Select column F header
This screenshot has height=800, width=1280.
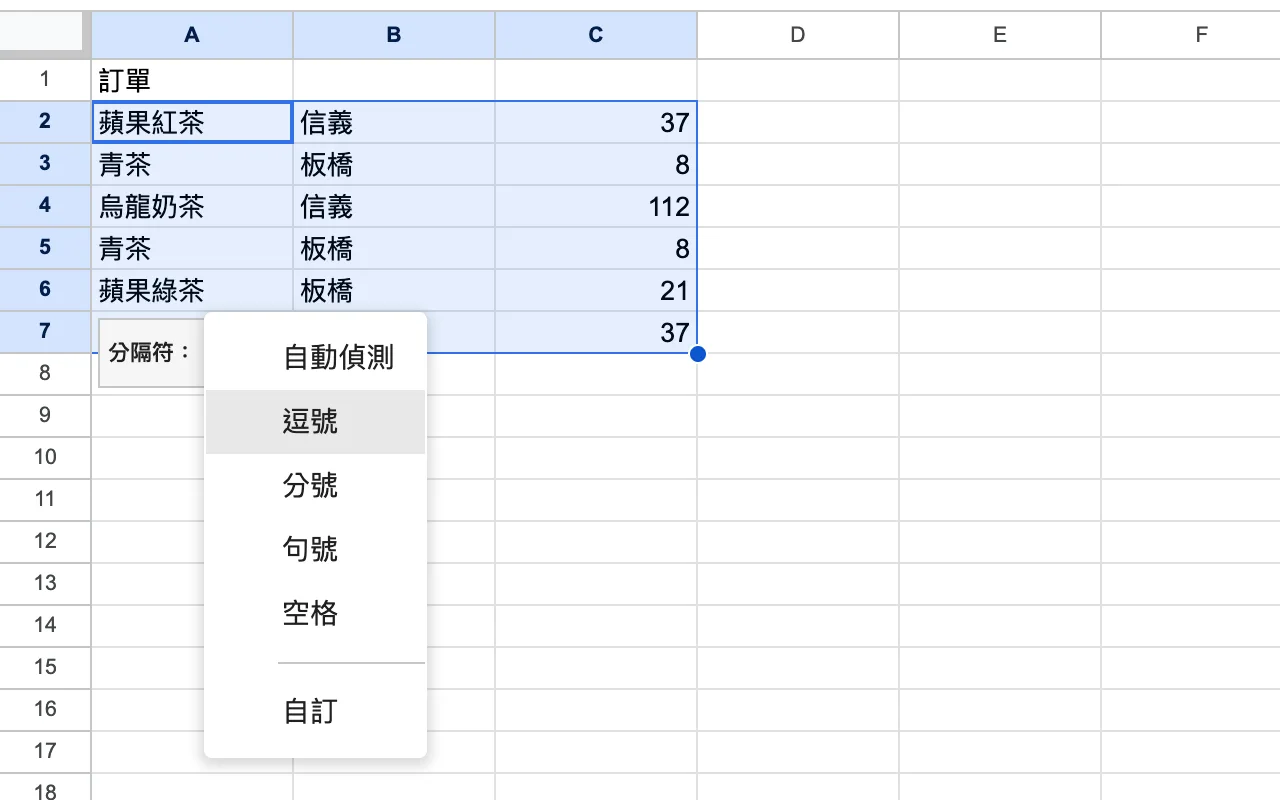pyautogui.click(x=1191, y=35)
